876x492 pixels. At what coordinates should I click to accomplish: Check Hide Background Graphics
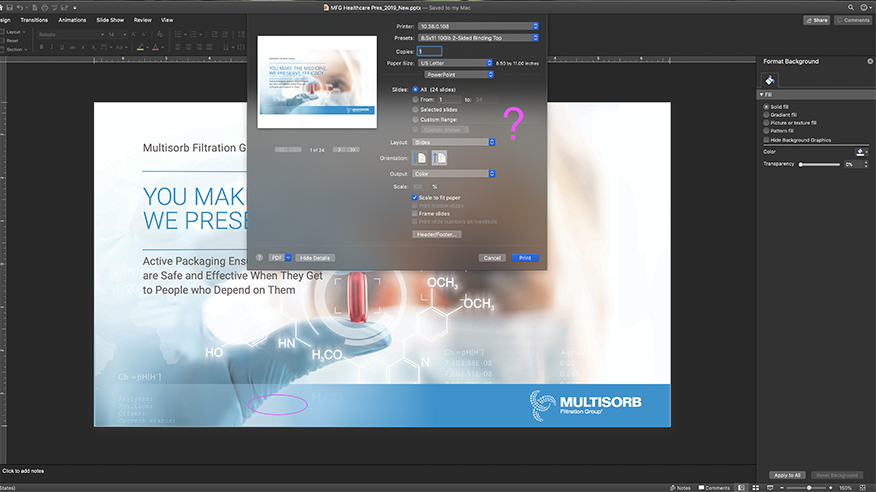(766, 140)
